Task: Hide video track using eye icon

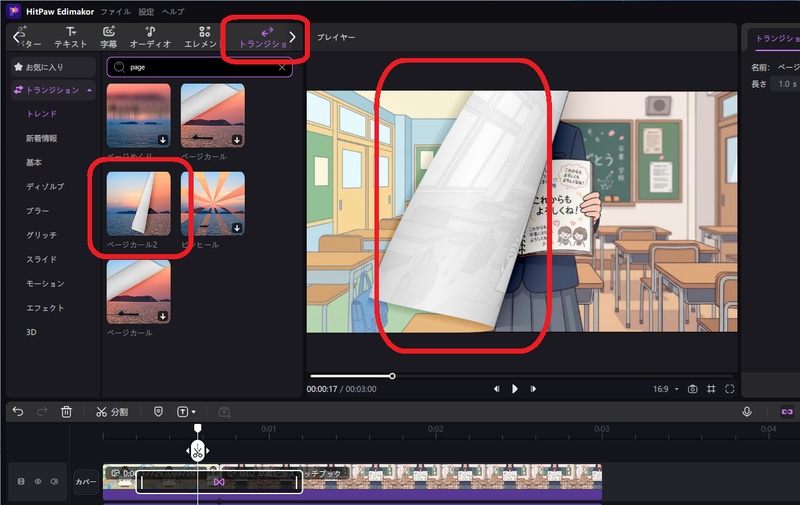Action: point(38,482)
